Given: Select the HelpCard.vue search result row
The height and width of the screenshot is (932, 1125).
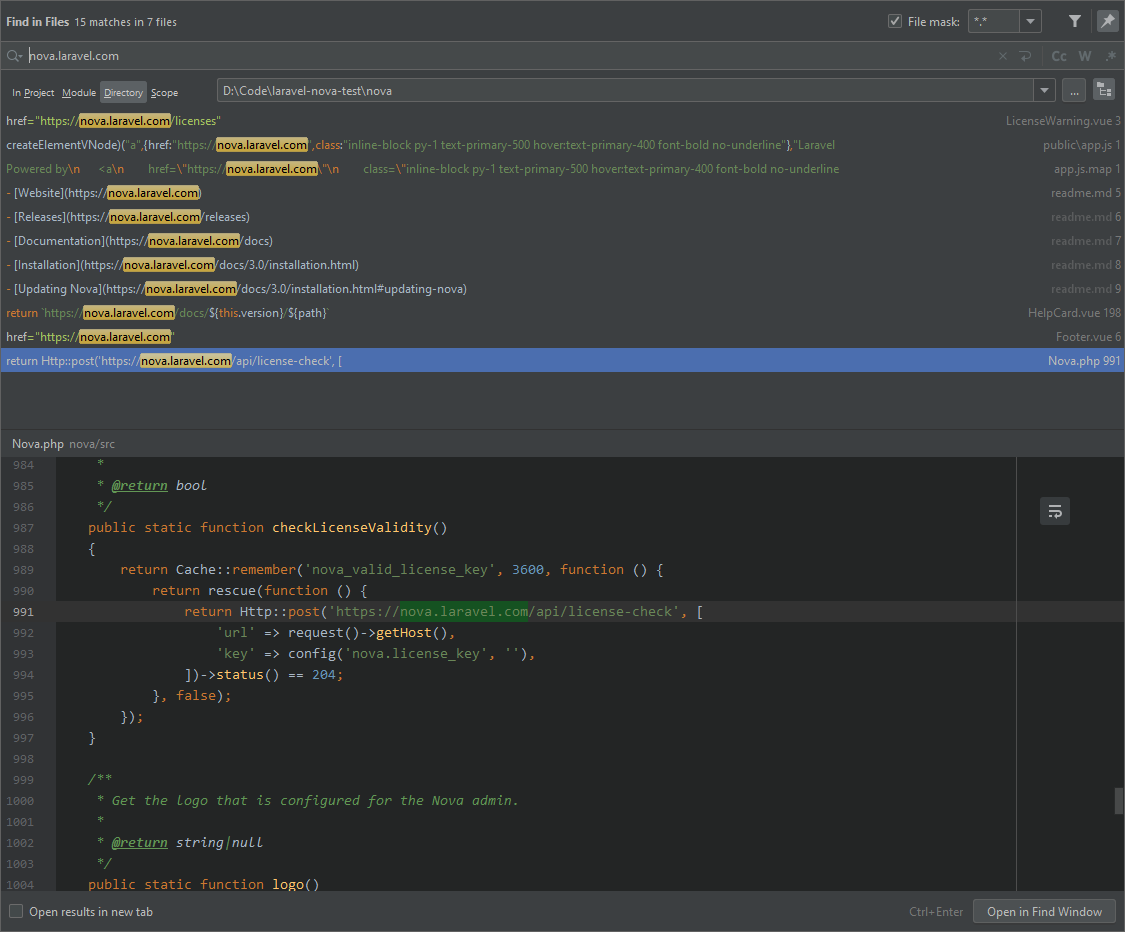Looking at the screenshot, I should [x=560, y=313].
